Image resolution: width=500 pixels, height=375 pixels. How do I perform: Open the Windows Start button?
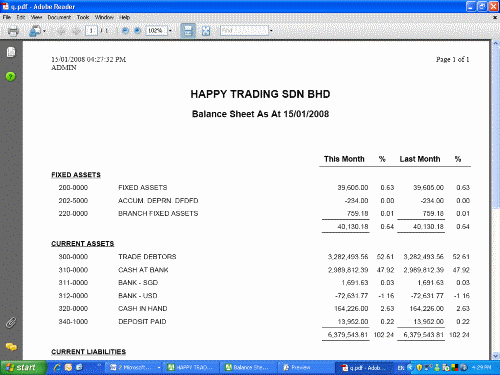(x=23, y=367)
